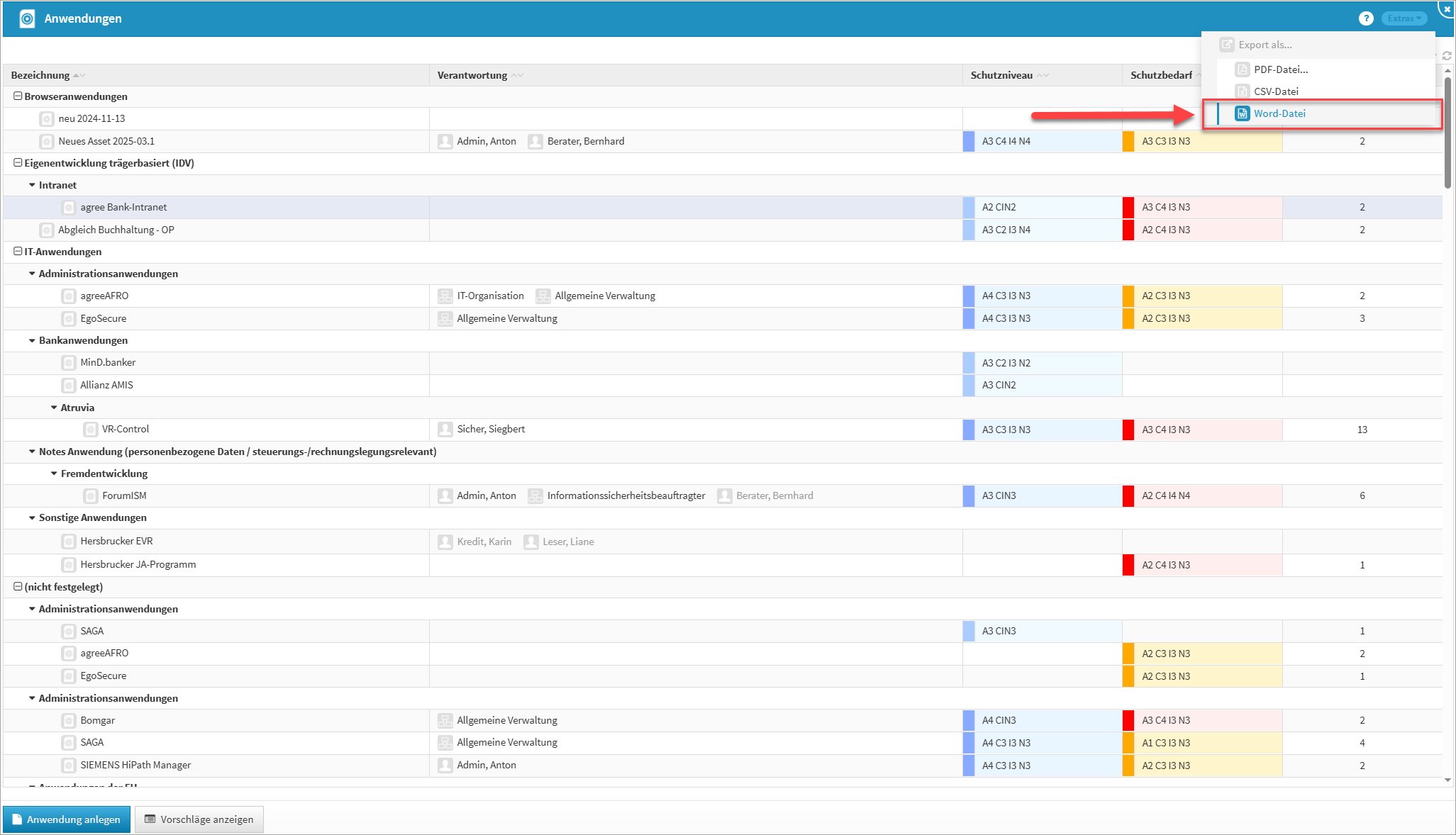Click the user avatar of Sicher, Siegbert
The image size is (1456, 835).
point(445,430)
